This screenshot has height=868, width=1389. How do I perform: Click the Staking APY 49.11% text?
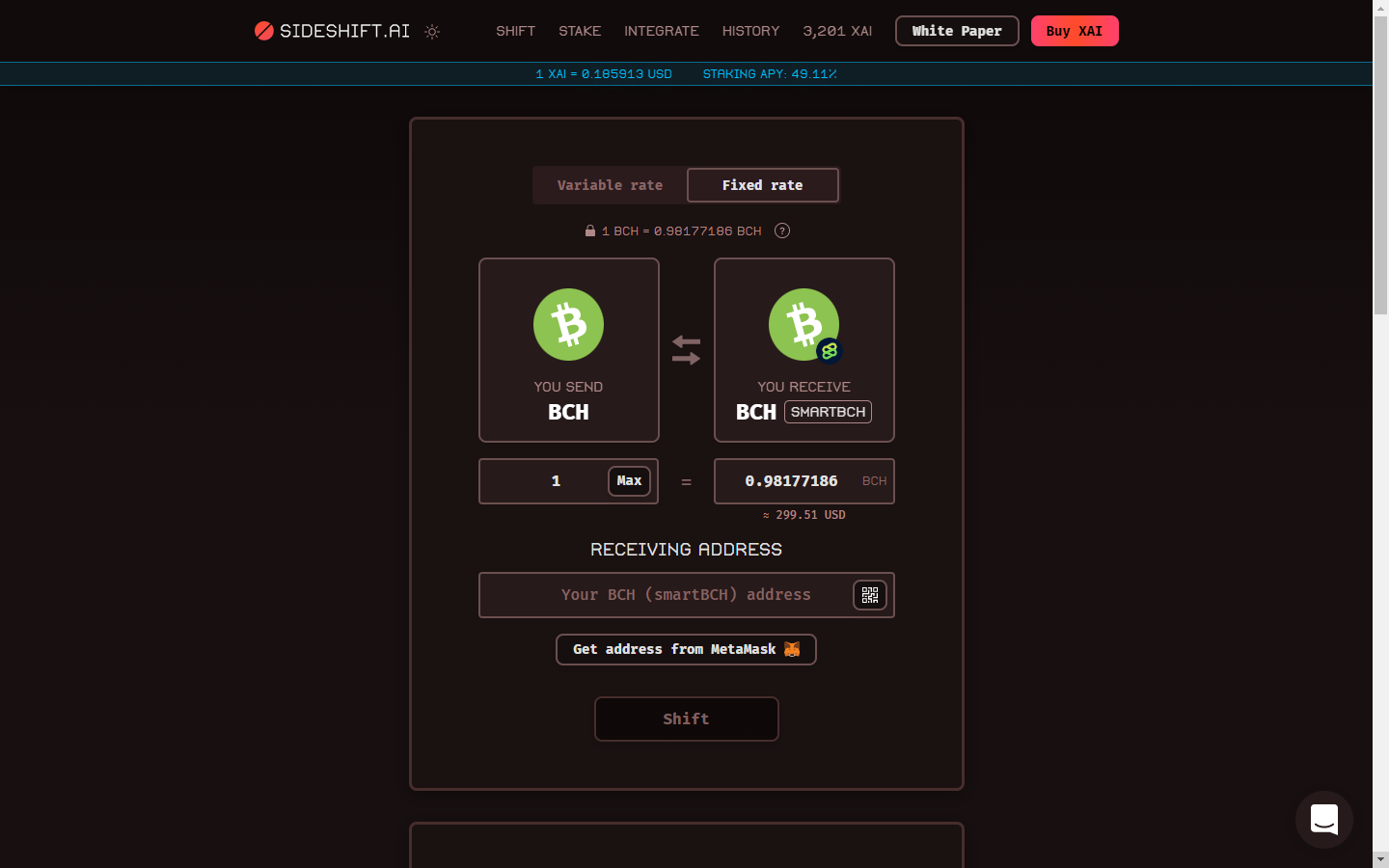pos(770,74)
